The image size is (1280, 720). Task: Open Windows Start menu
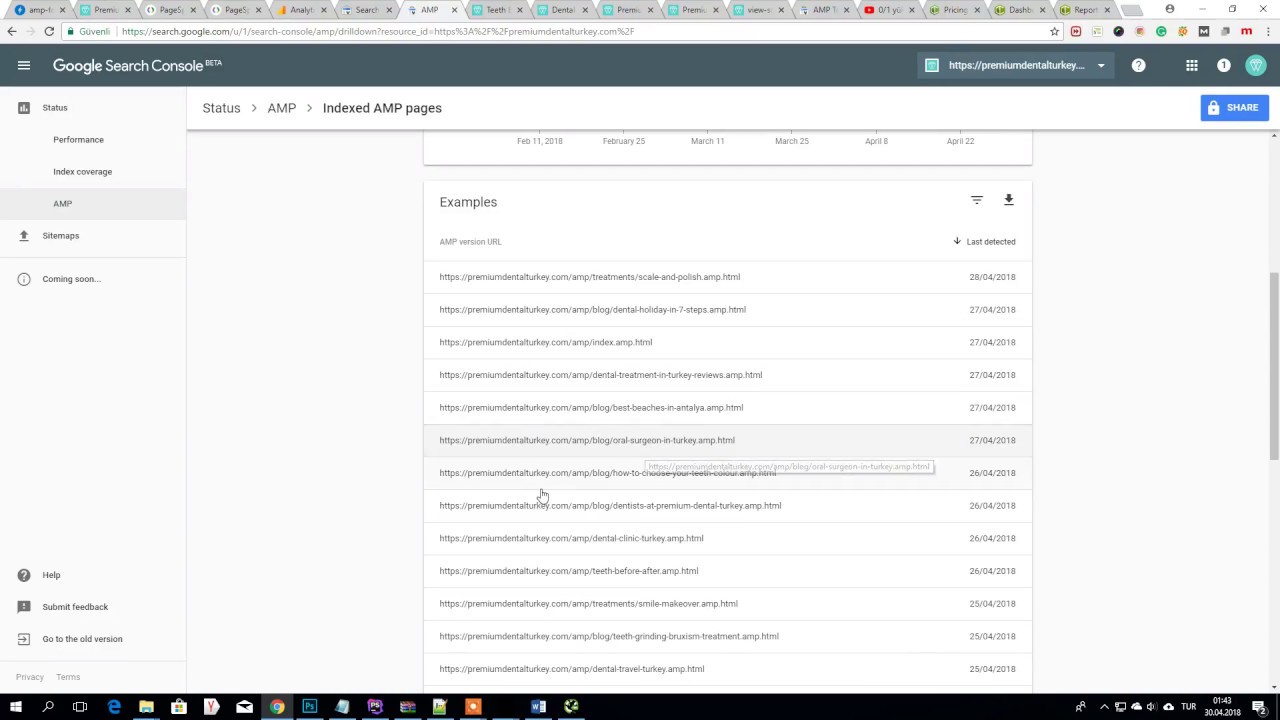[x=15, y=707]
